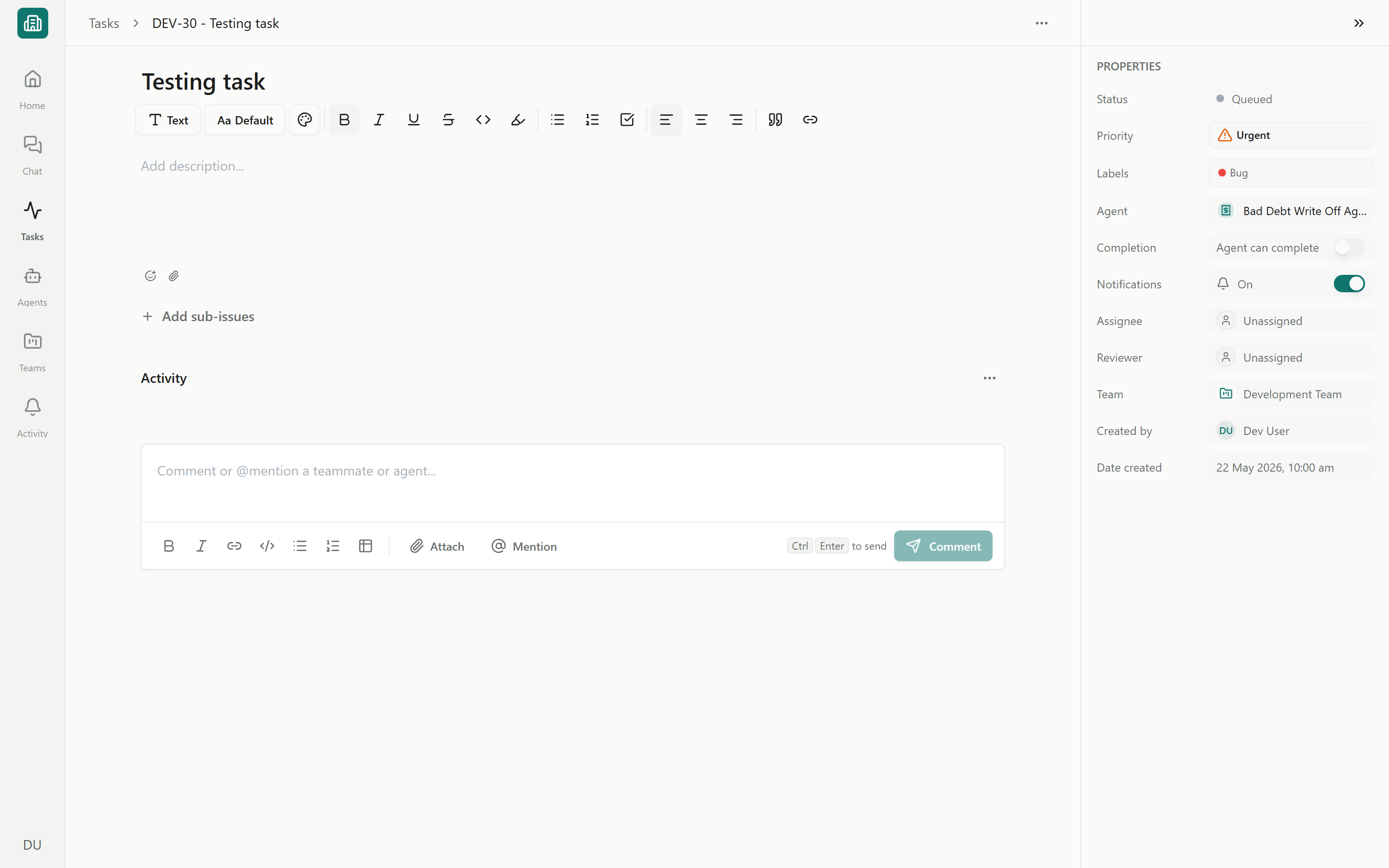This screenshot has width=1389, height=868.
Task: Open the text color palette
Action: [x=305, y=120]
